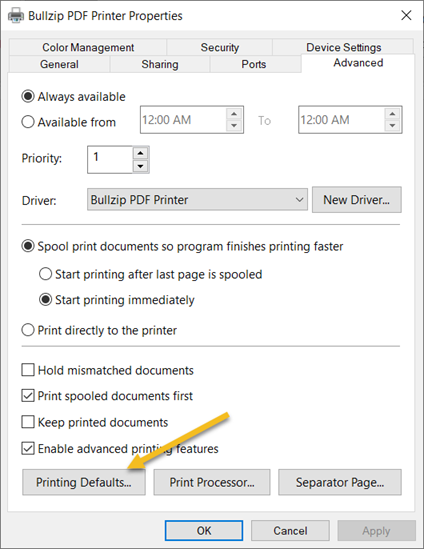Open the Separator Page settings

pyautogui.click(x=340, y=482)
